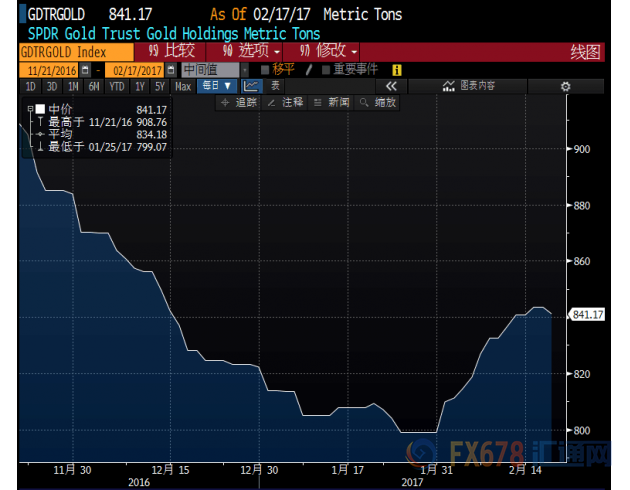The width and height of the screenshot is (630, 490).
Task: Open the 选项 options dropdown menu
Action: point(251,51)
